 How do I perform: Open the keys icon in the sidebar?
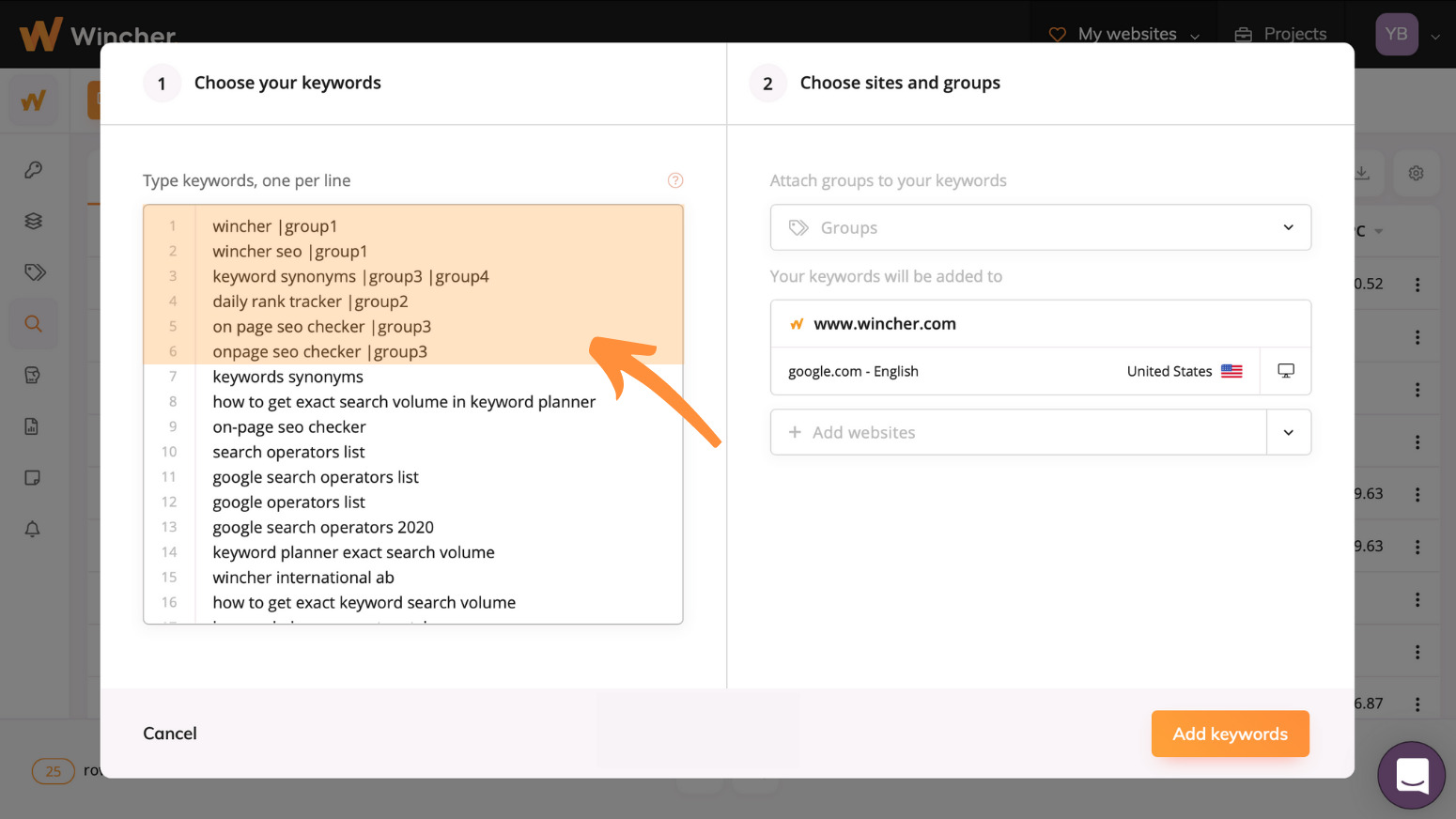pyautogui.click(x=33, y=169)
